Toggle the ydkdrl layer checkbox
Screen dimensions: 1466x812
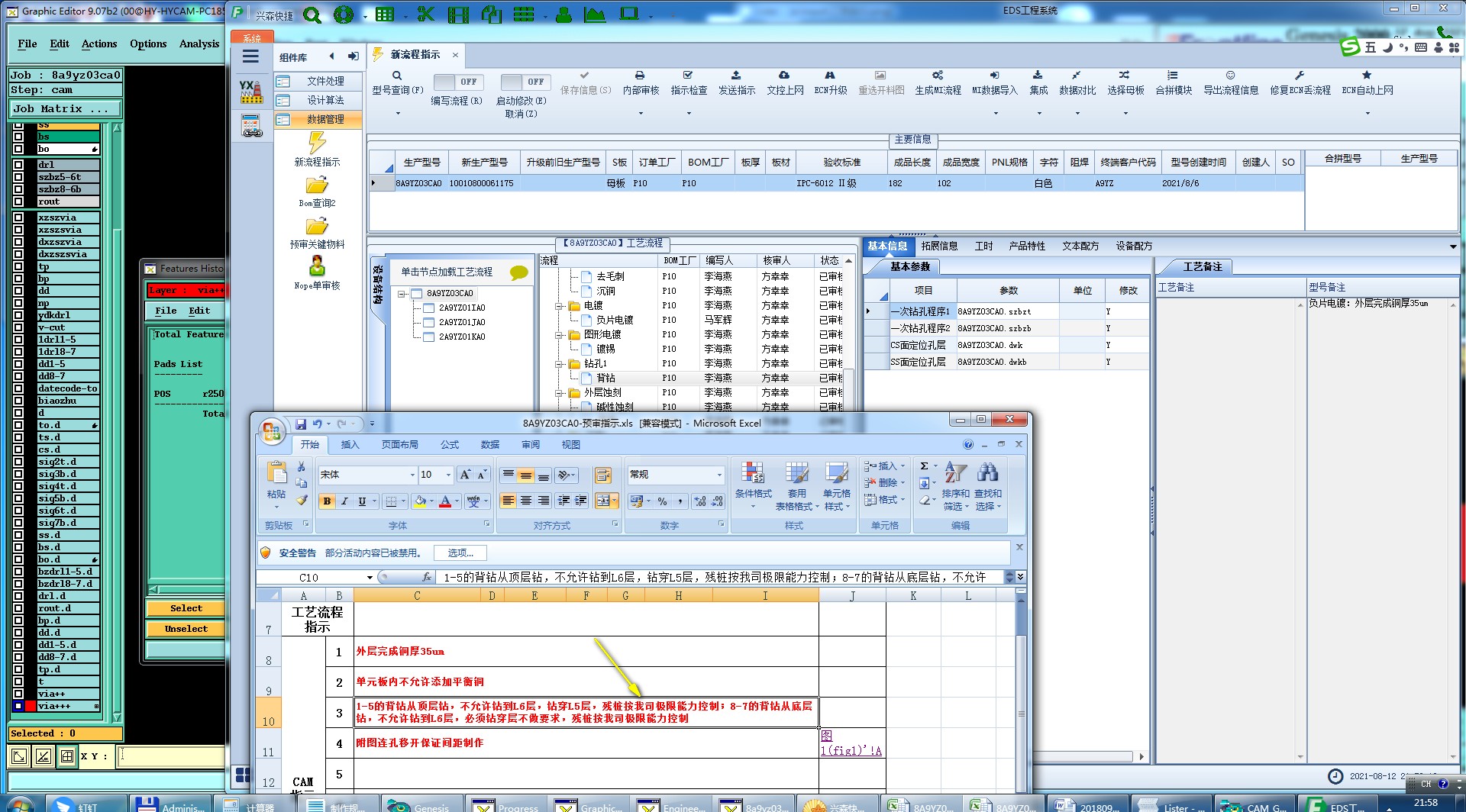18,315
